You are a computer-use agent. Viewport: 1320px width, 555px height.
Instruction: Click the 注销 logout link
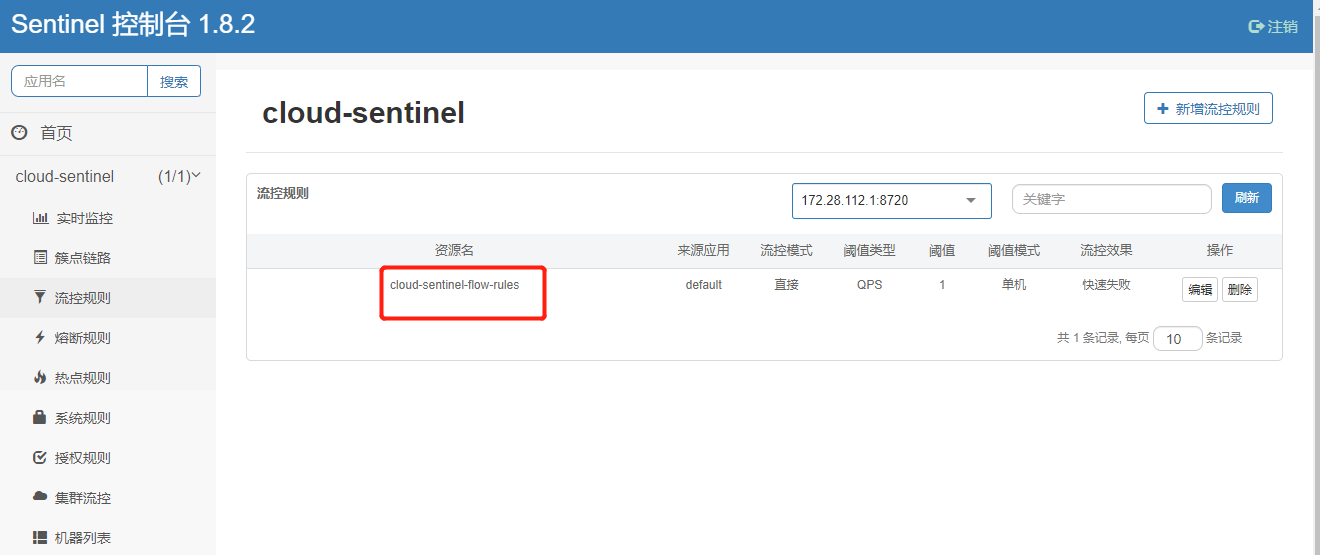(1274, 27)
